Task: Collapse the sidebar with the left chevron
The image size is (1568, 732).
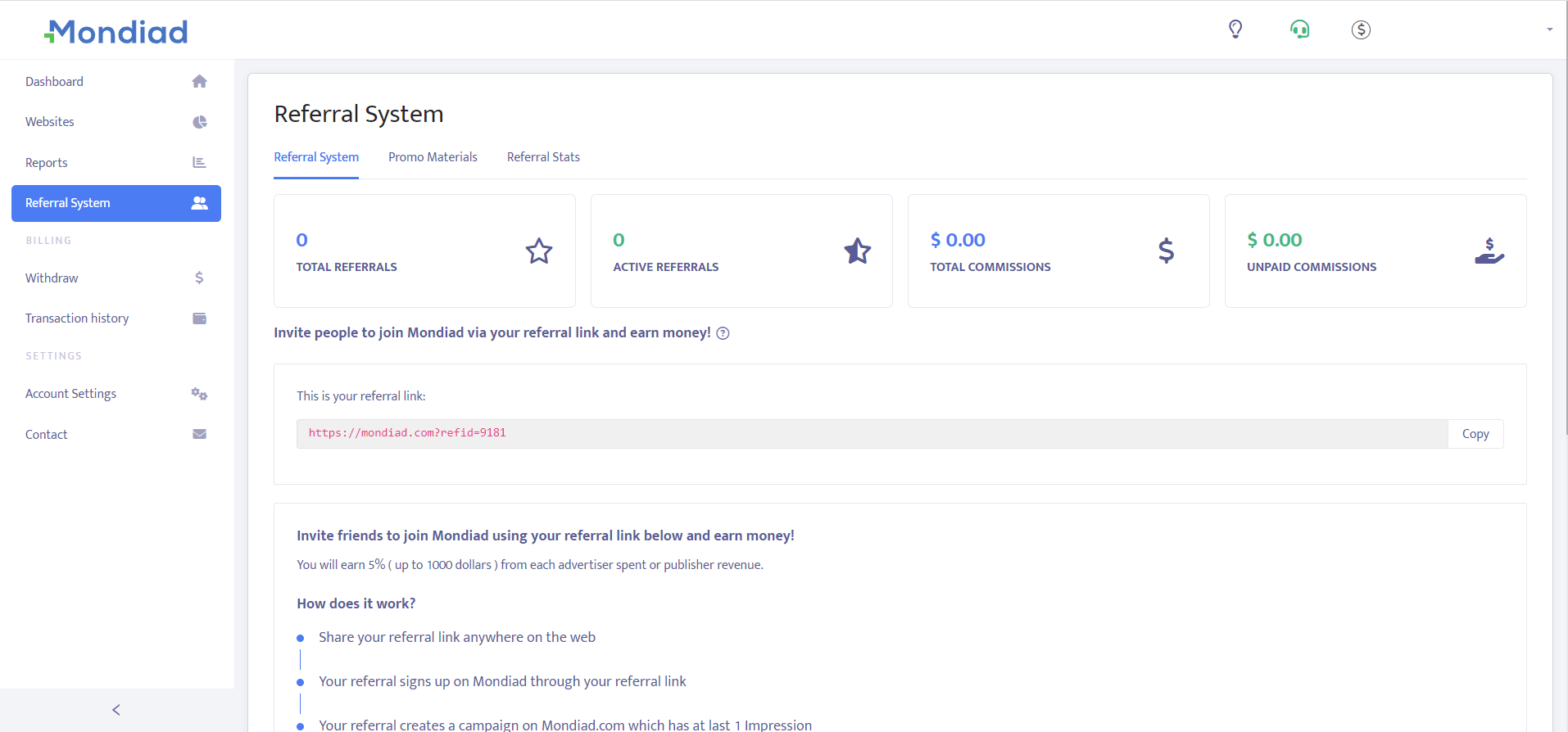Action: [x=116, y=710]
